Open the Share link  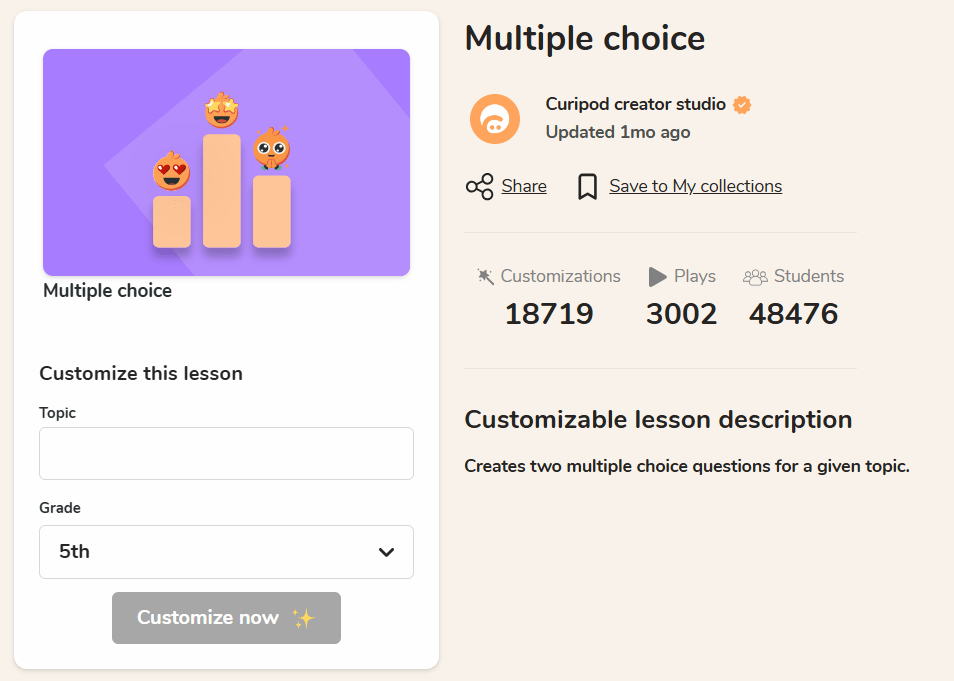[x=524, y=186]
